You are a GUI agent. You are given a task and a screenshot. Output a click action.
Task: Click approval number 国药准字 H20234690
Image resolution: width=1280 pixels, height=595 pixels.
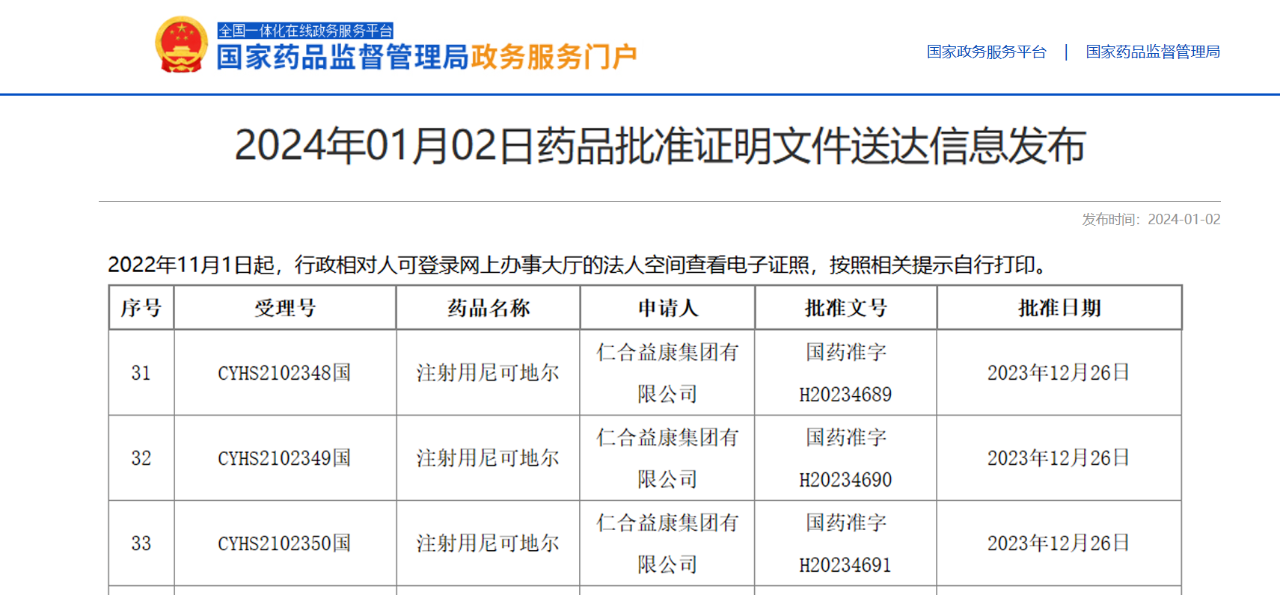[x=846, y=458]
